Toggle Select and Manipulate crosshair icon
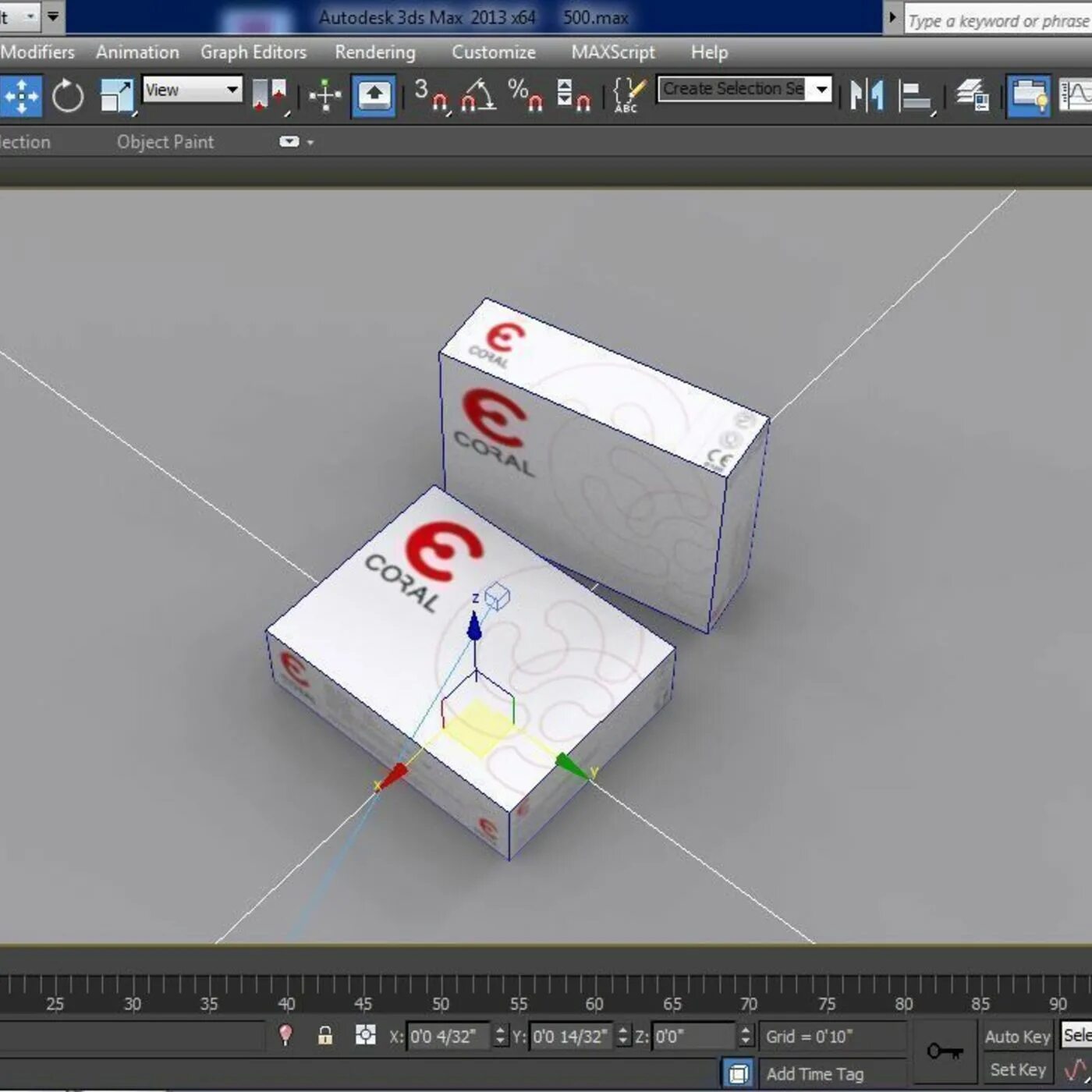1092x1092 pixels. pyautogui.click(x=324, y=97)
